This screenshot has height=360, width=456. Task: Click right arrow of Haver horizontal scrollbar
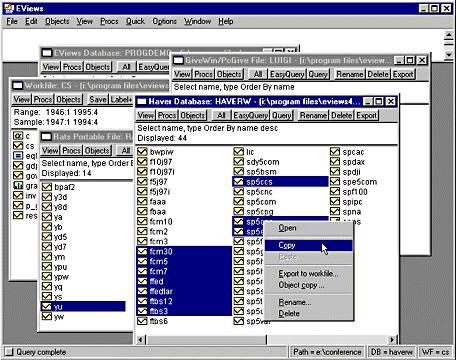(392, 340)
